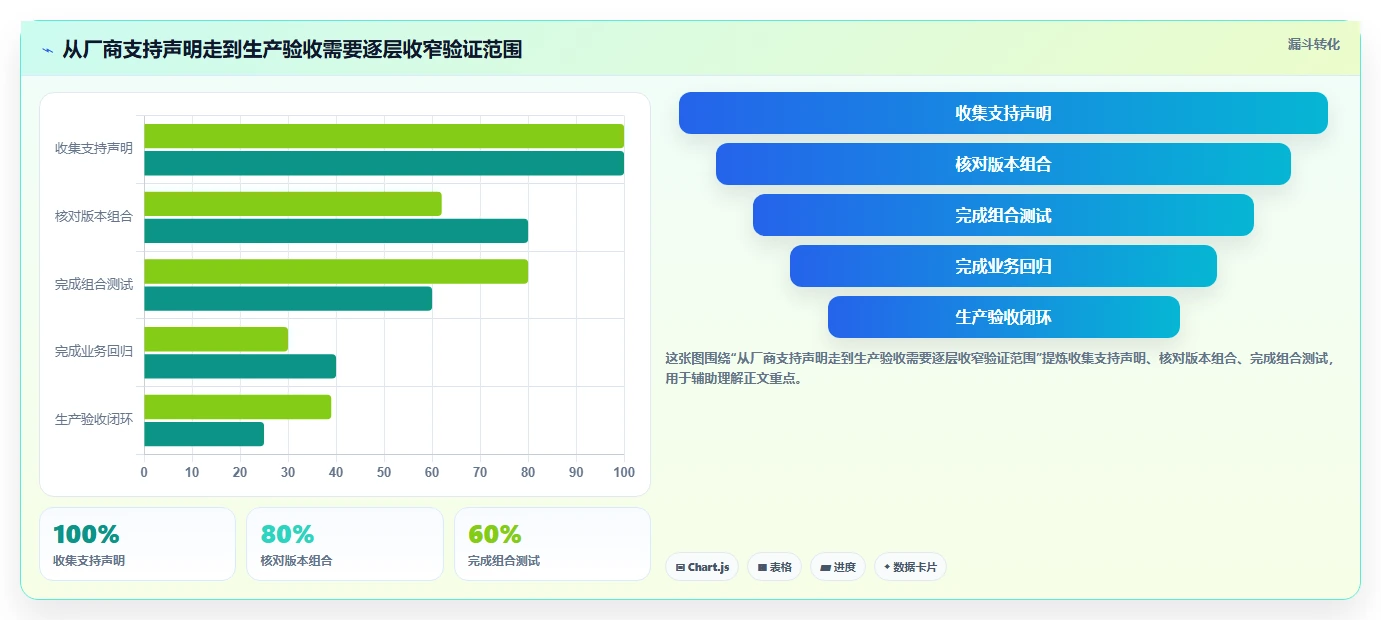Click the teal bar for 完成组合测试
Image resolution: width=1381 pixels, height=620 pixels.
pos(288,298)
